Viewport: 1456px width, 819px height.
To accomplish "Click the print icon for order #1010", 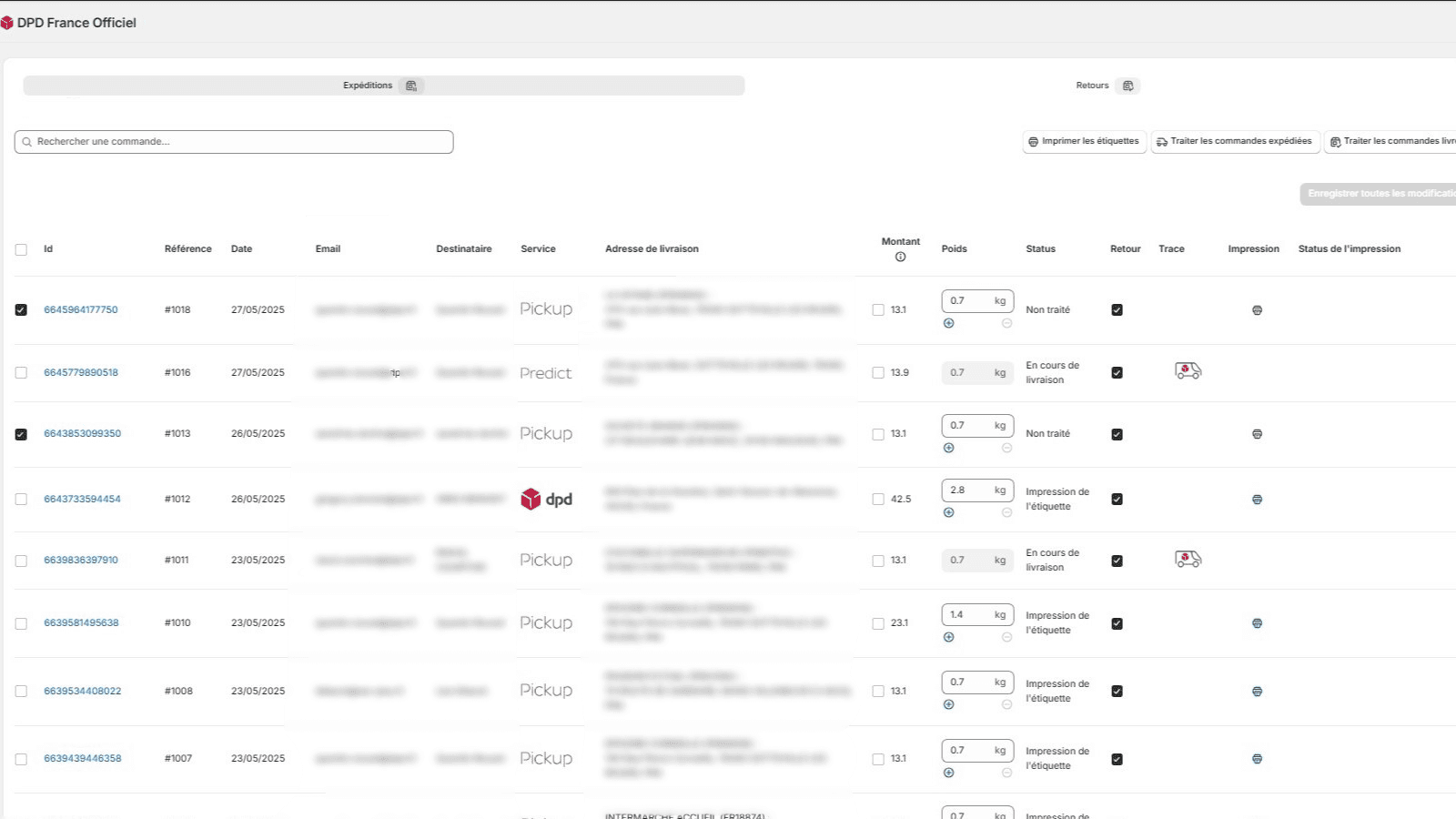I will (x=1257, y=623).
